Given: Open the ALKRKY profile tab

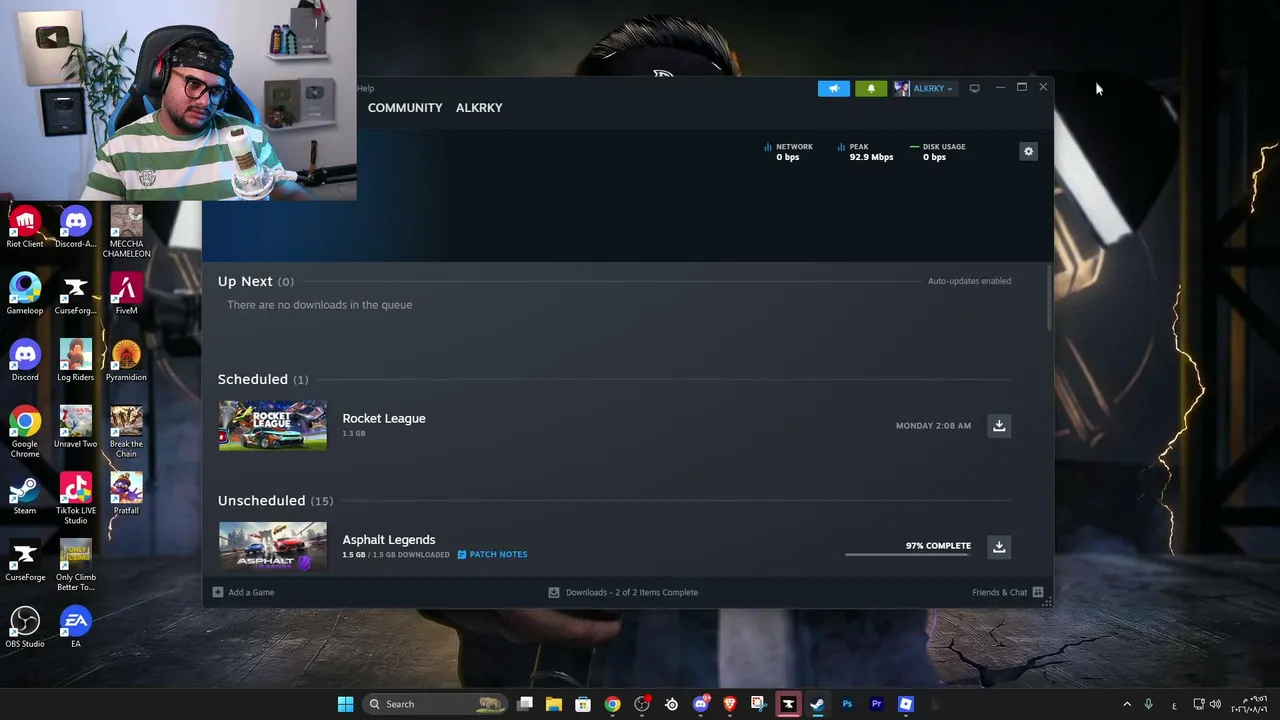Looking at the screenshot, I should click(x=479, y=107).
